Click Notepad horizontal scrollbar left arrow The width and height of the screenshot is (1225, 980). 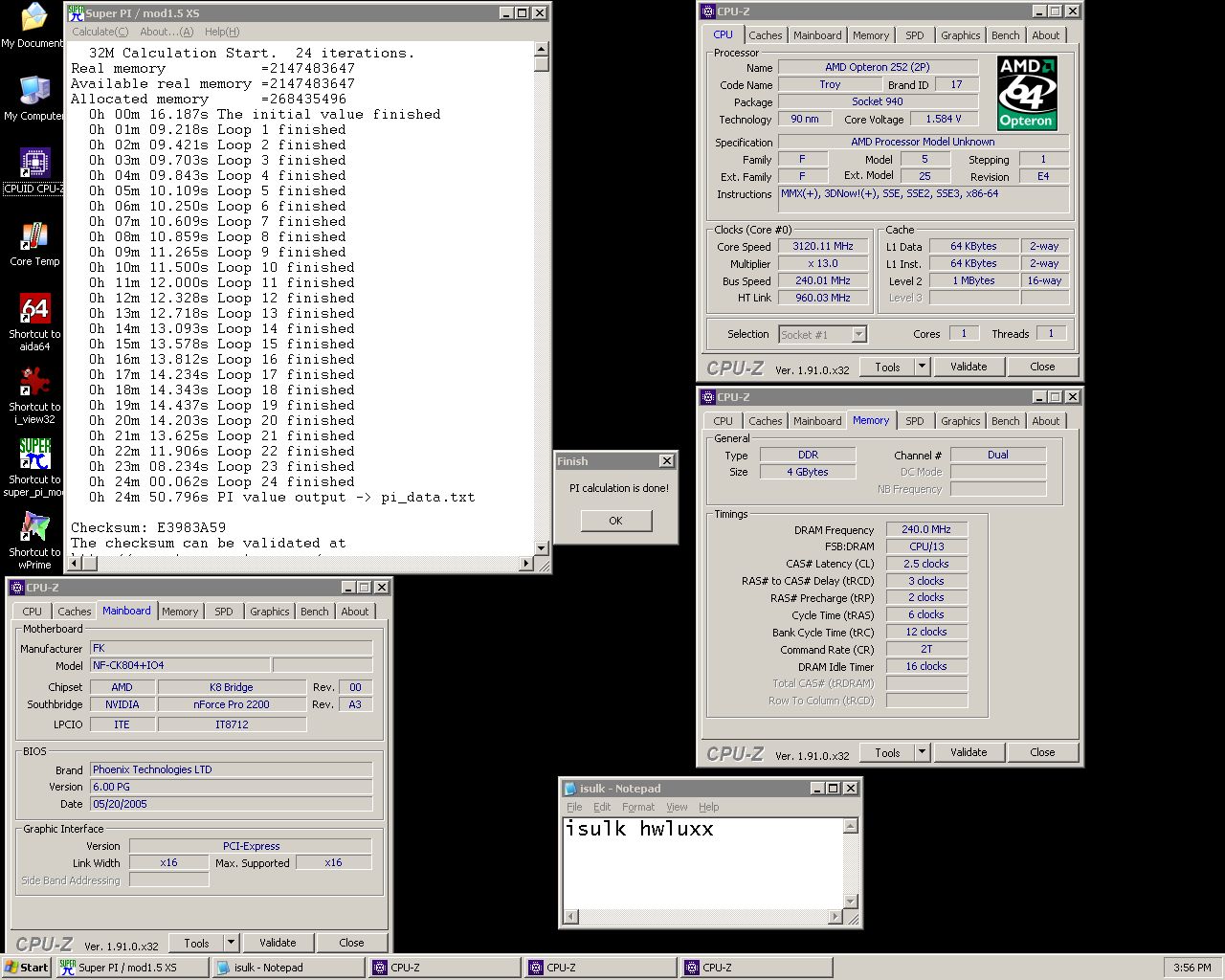570,917
